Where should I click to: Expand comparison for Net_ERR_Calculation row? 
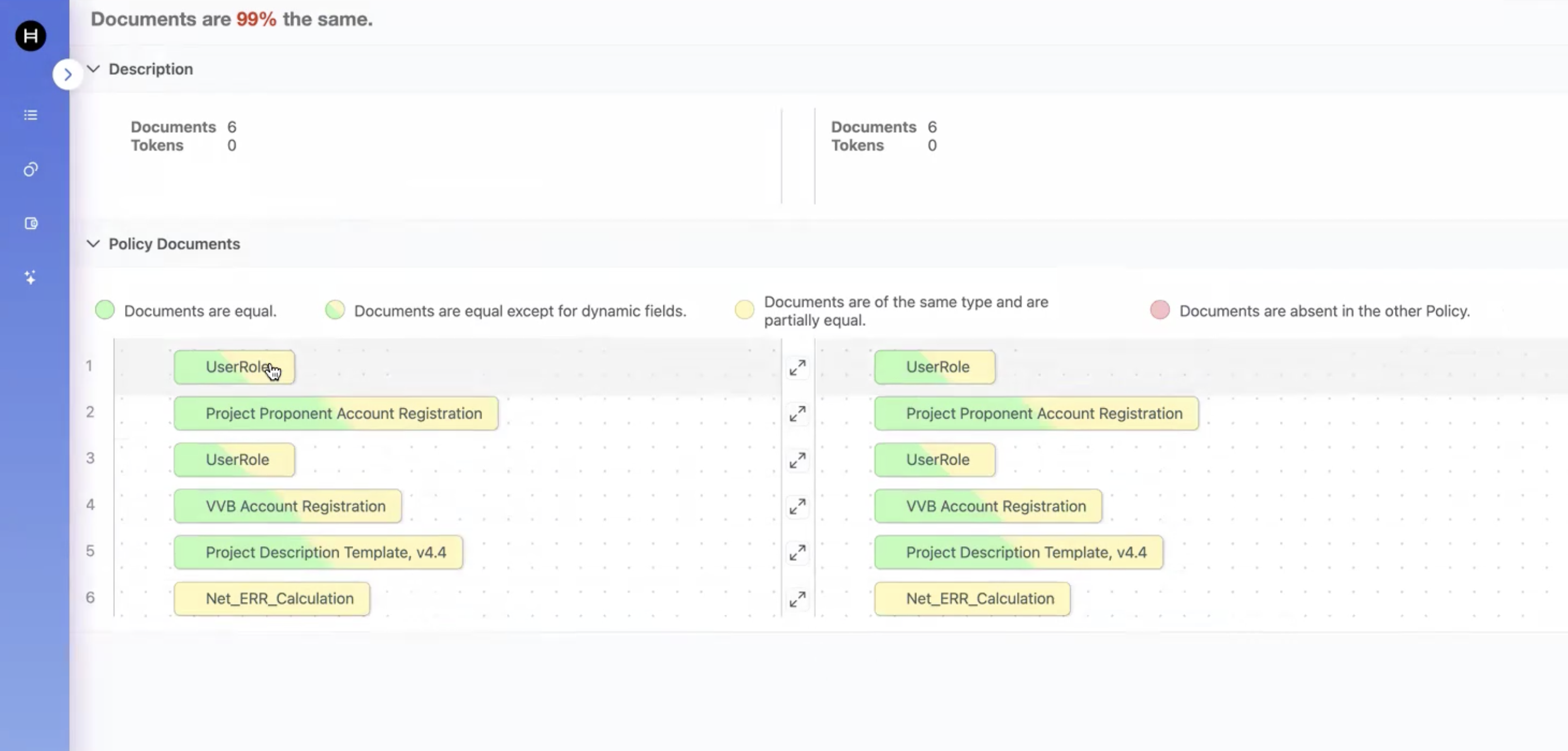pyautogui.click(x=797, y=599)
